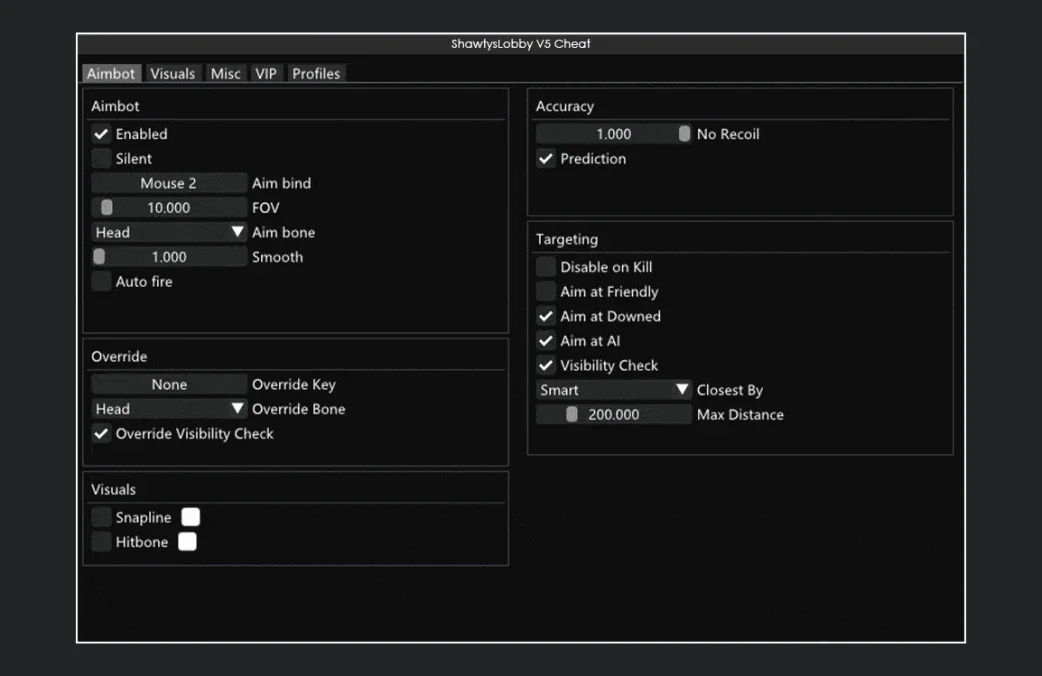This screenshot has width=1042, height=676.
Task: Tick the Silent checkbox
Action: pos(101,158)
